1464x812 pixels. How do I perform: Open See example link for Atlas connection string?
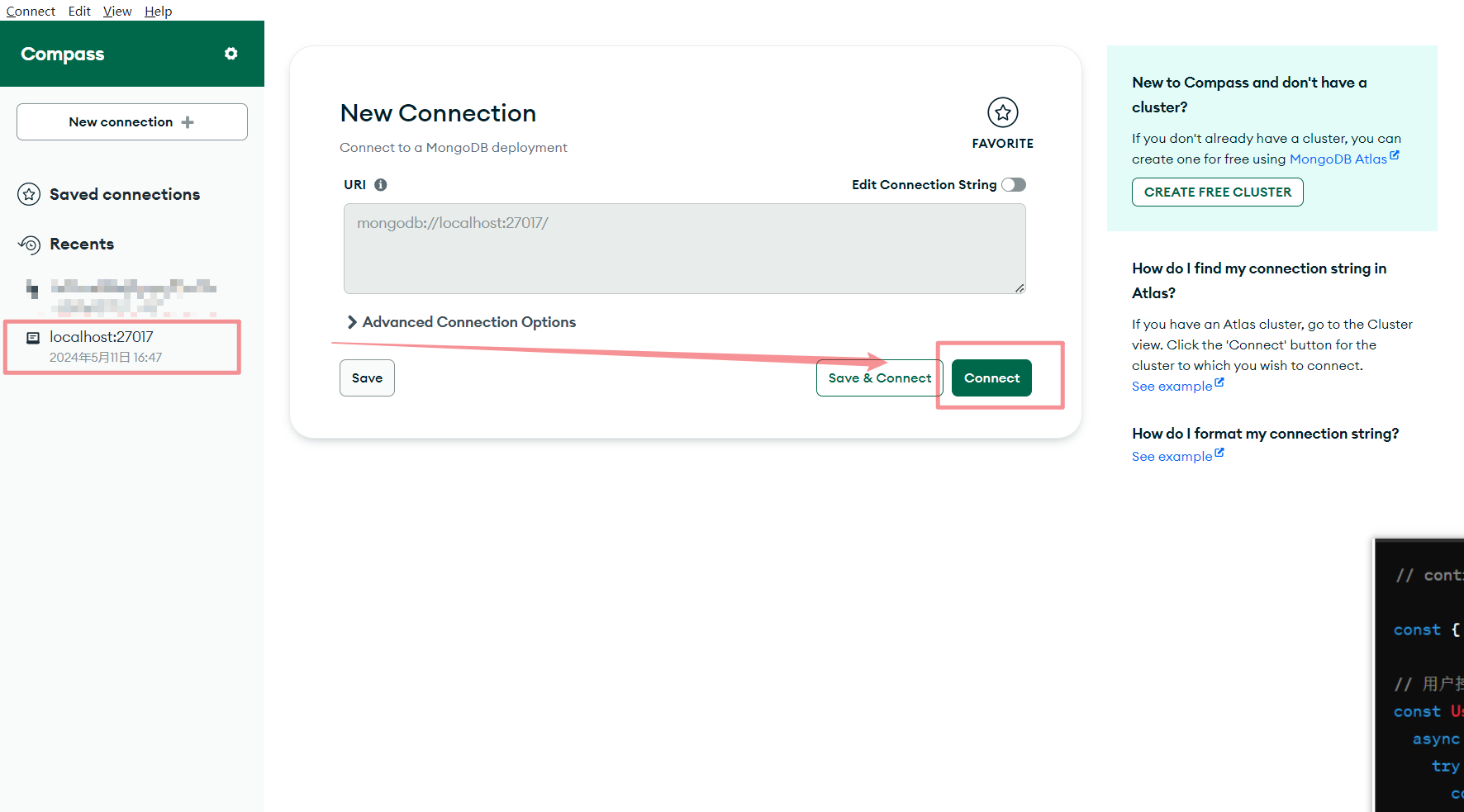(1177, 386)
